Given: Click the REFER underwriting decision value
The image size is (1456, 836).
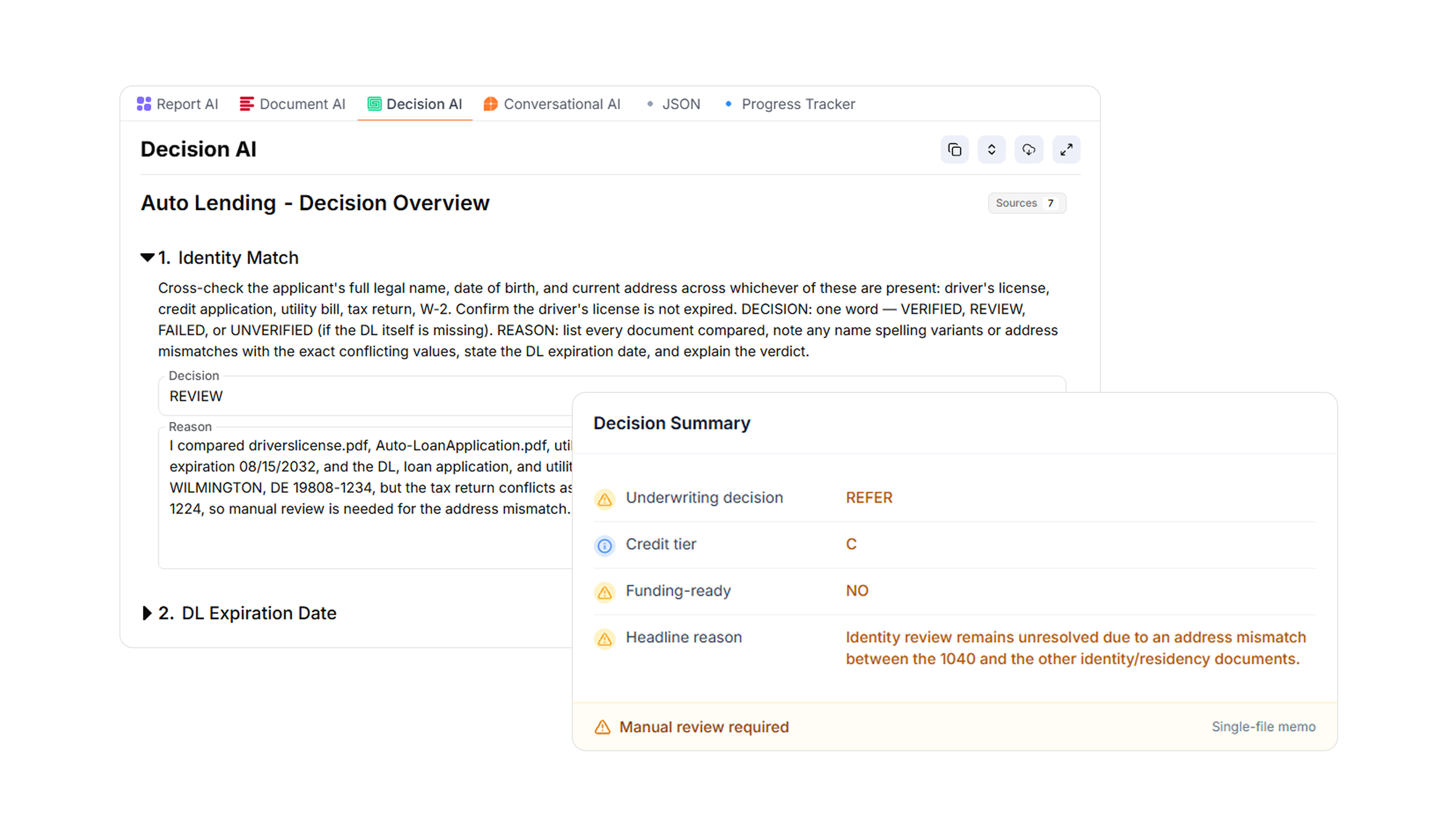Looking at the screenshot, I should pos(868,498).
